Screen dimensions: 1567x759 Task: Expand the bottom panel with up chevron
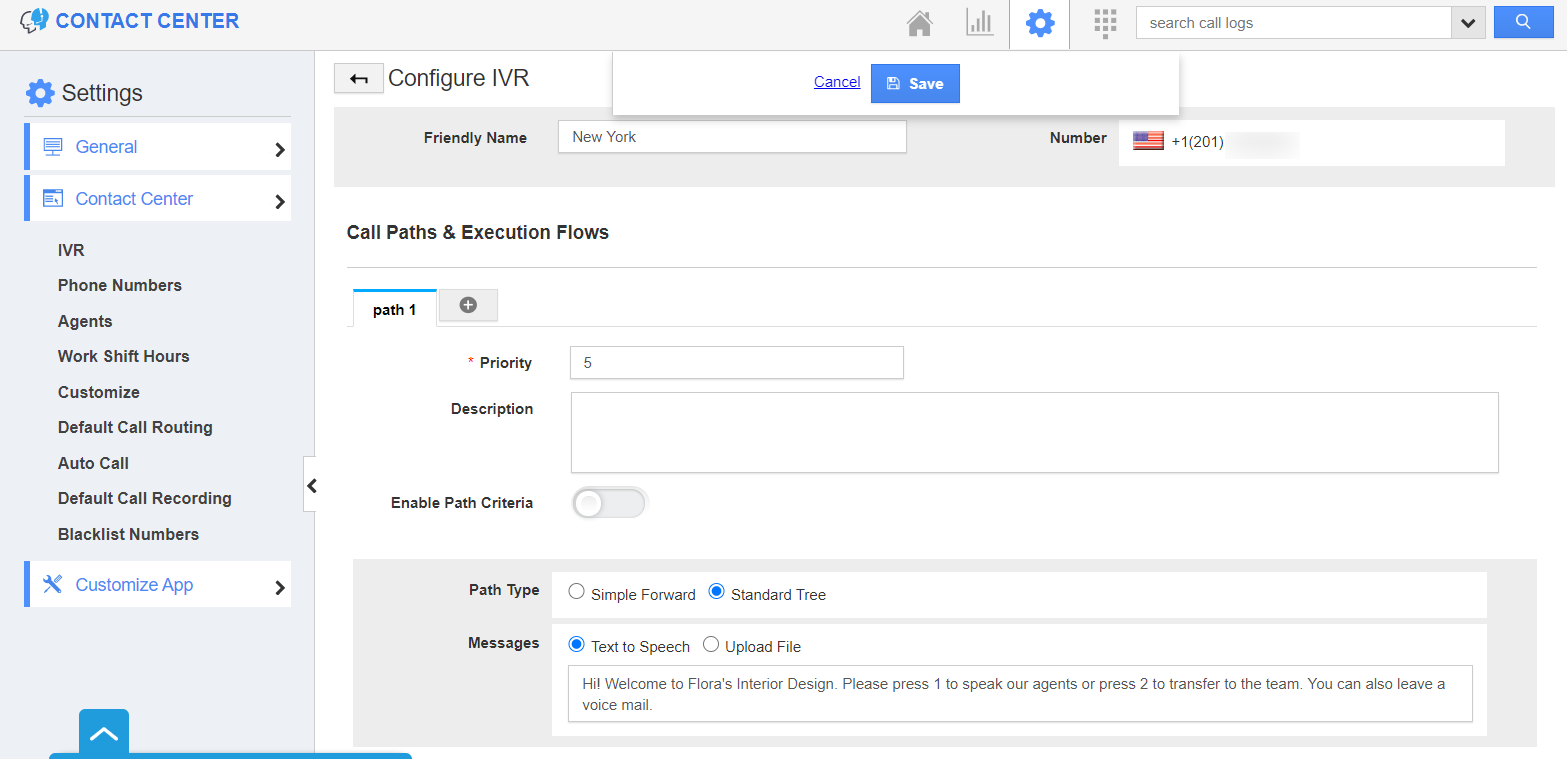click(x=104, y=734)
